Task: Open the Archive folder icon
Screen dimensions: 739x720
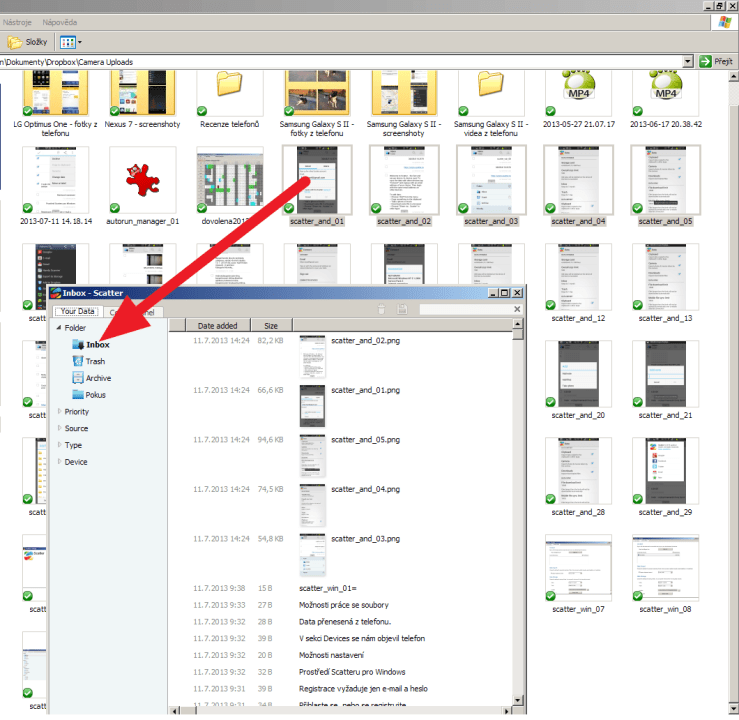Action: tap(78, 379)
